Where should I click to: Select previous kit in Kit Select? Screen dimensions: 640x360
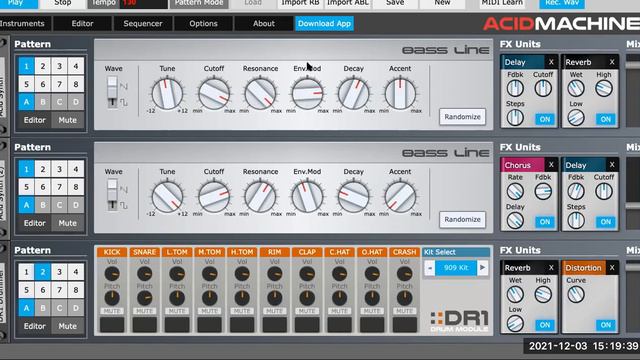point(429,268)
